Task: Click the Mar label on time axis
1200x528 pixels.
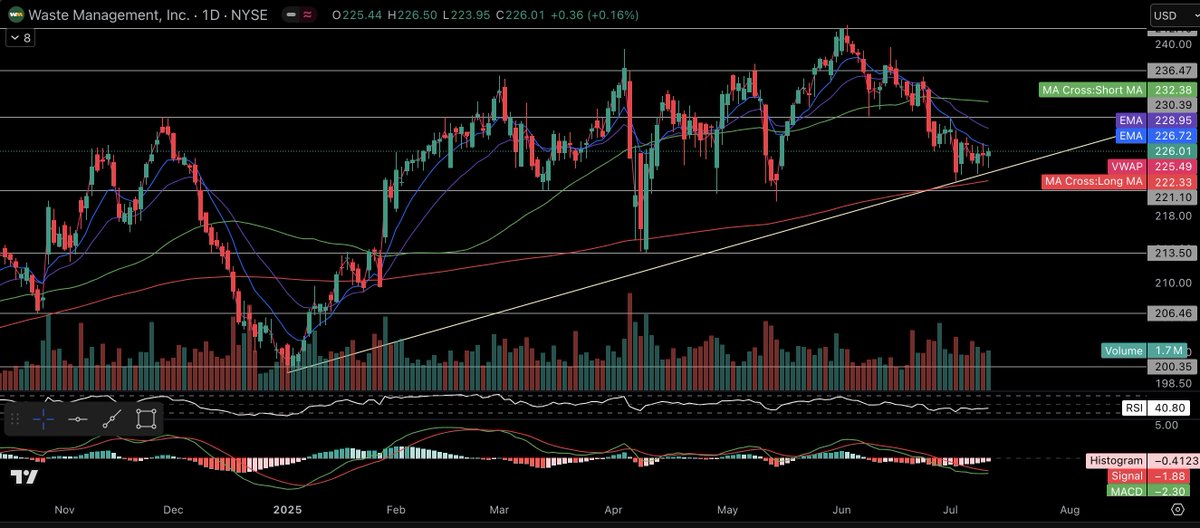Action: [x=499, y=509]
